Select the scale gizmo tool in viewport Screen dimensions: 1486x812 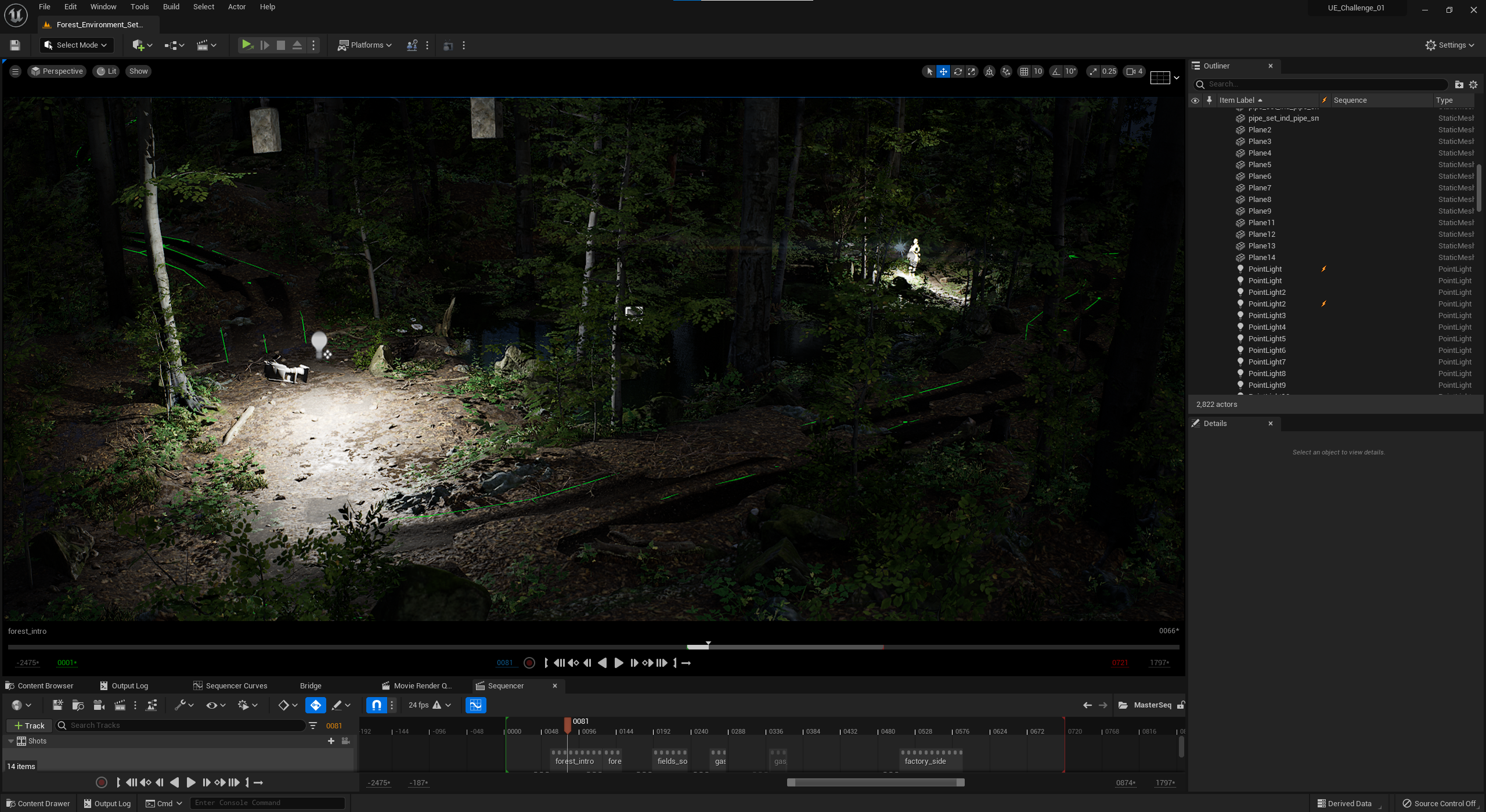tap(972, 71)
